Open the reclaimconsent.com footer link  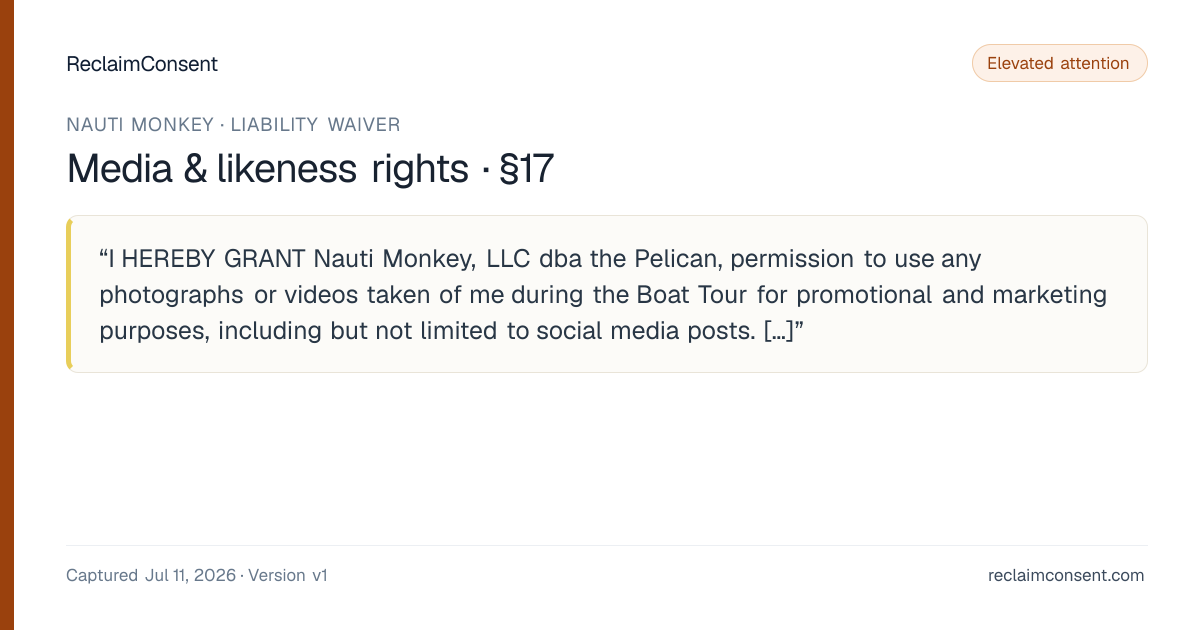click(1066, 575)
